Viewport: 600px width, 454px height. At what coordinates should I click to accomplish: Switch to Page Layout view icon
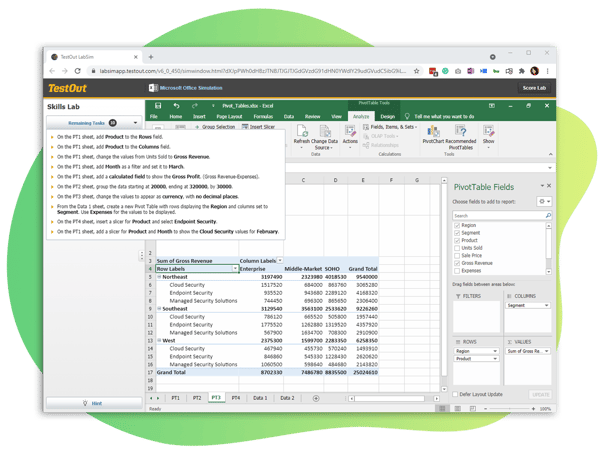(x=457, y=409)
